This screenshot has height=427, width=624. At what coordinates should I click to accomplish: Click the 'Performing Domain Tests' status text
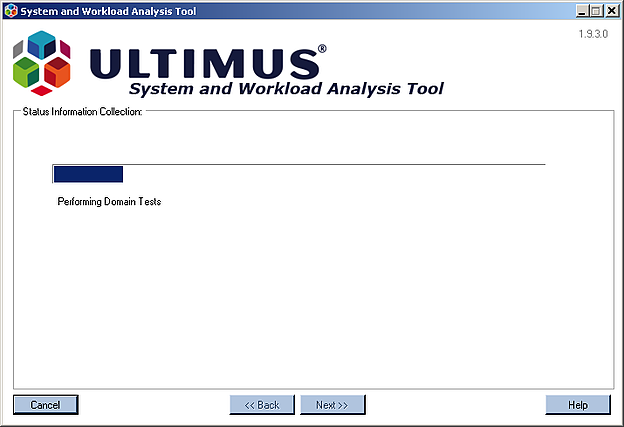(109, 201)
